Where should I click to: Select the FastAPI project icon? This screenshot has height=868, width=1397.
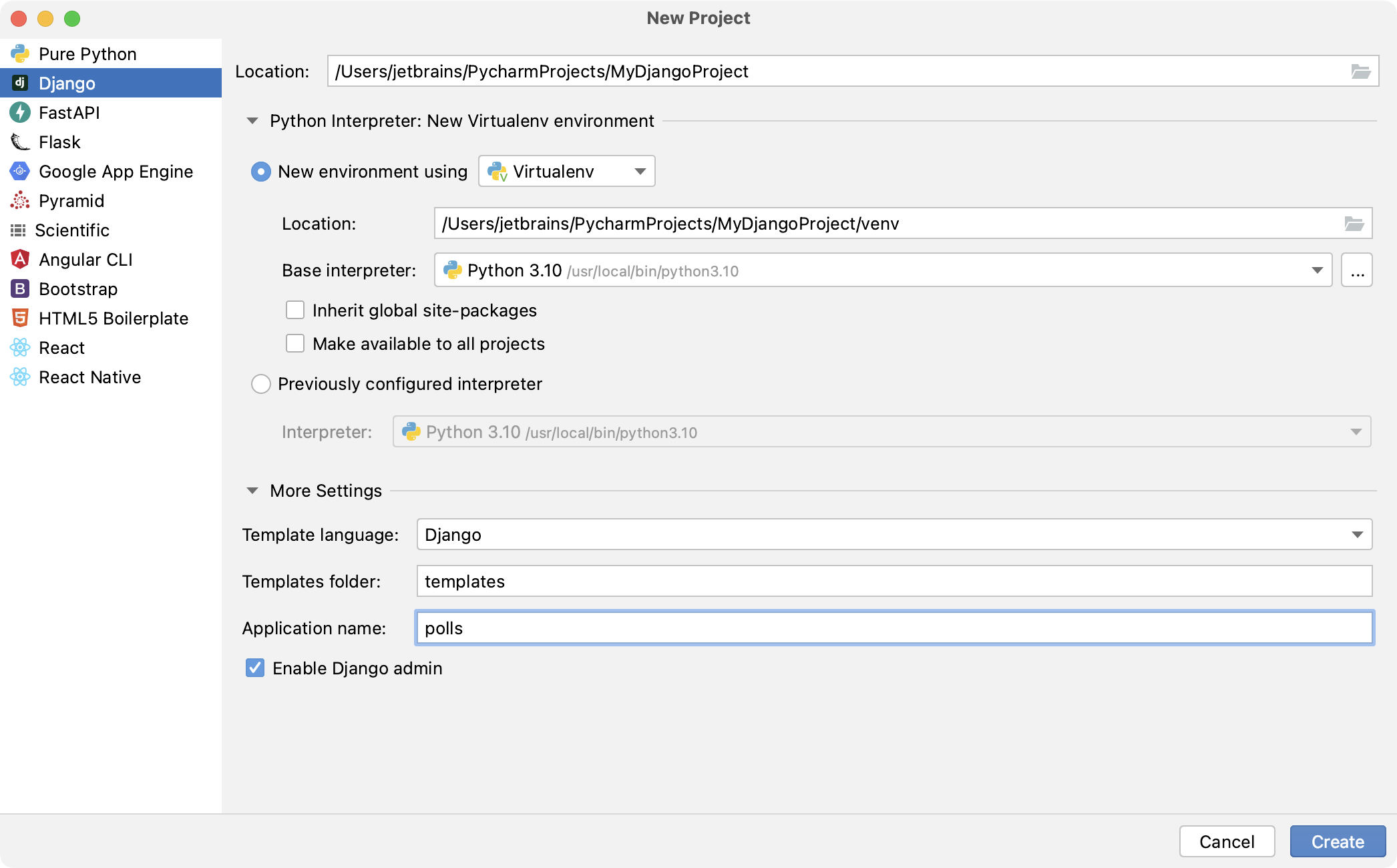[x=20, y=112]
